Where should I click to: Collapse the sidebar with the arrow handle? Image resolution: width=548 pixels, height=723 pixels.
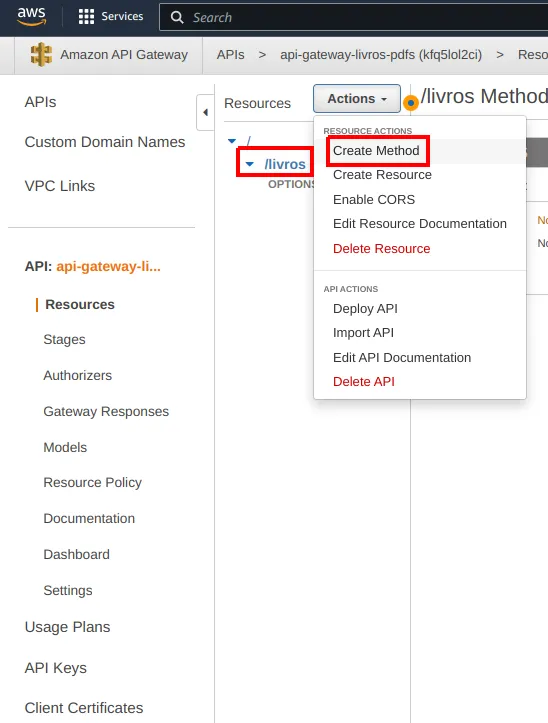click(205, 112)
